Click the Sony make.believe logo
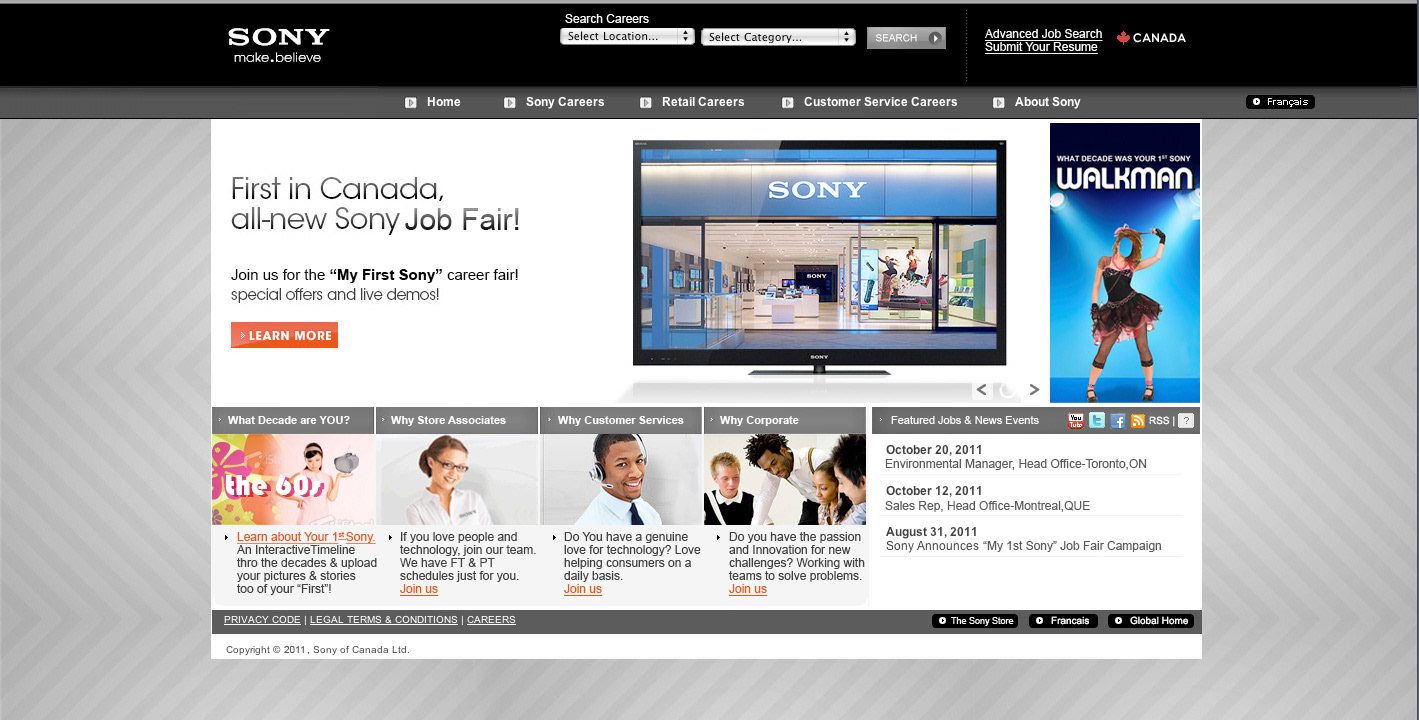Image resolution: width=1419 pixels, height=720 pixels. 278,45
